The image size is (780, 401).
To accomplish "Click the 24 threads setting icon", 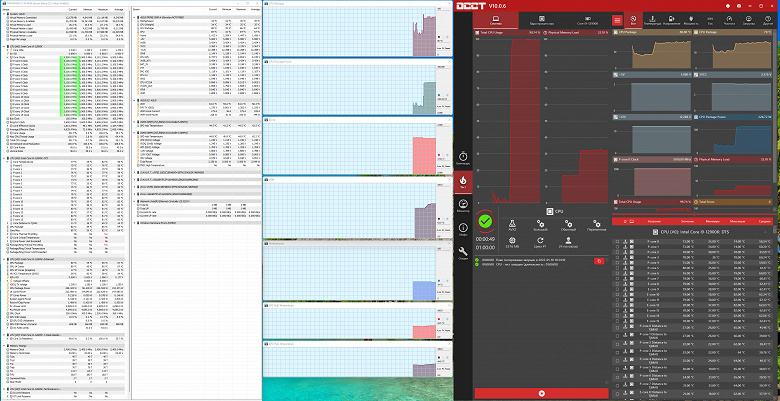I will 569,242.
